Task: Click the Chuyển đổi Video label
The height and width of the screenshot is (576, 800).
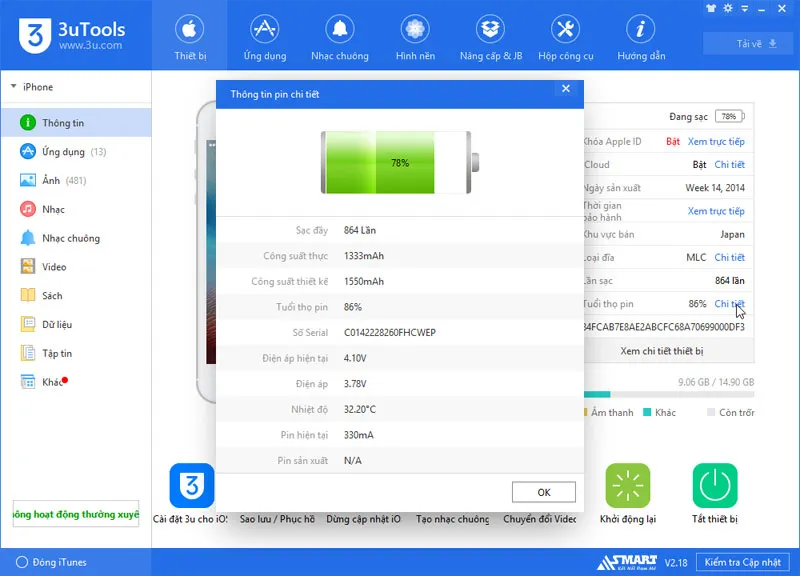Action: [x=540, y=519]
